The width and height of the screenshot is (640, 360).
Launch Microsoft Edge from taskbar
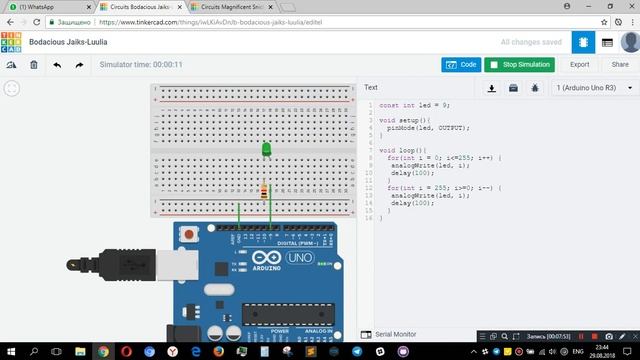196,351
